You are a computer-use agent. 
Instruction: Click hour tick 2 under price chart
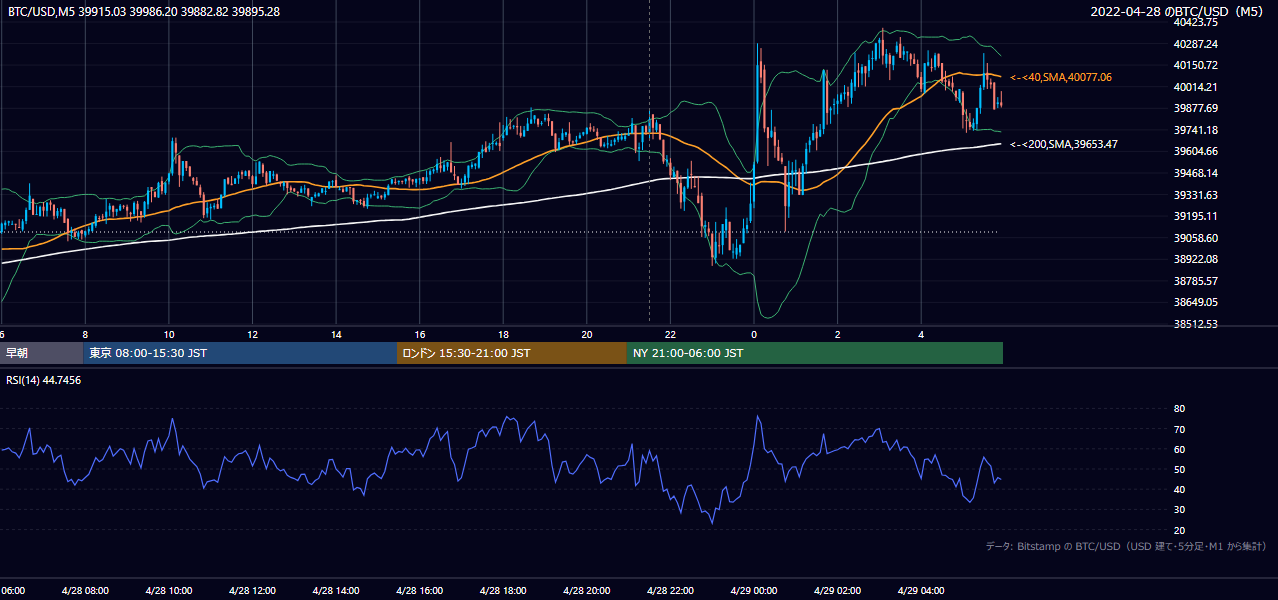pyautogui.click(x=837, y=334)
